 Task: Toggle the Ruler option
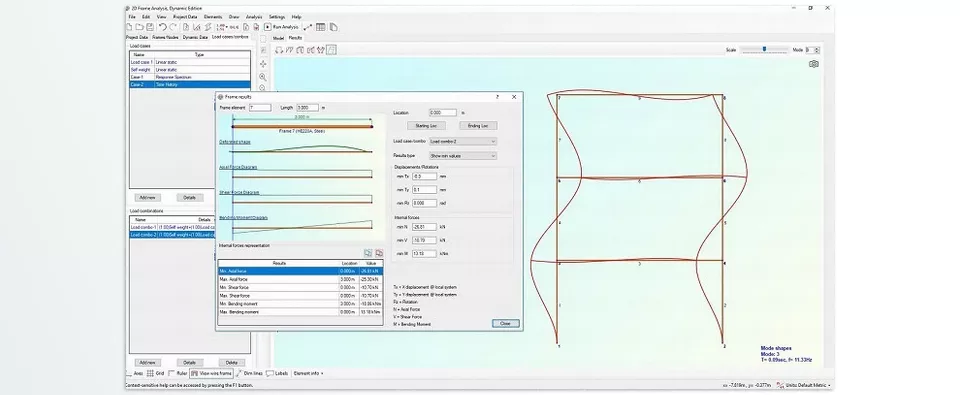click(178, 373)
